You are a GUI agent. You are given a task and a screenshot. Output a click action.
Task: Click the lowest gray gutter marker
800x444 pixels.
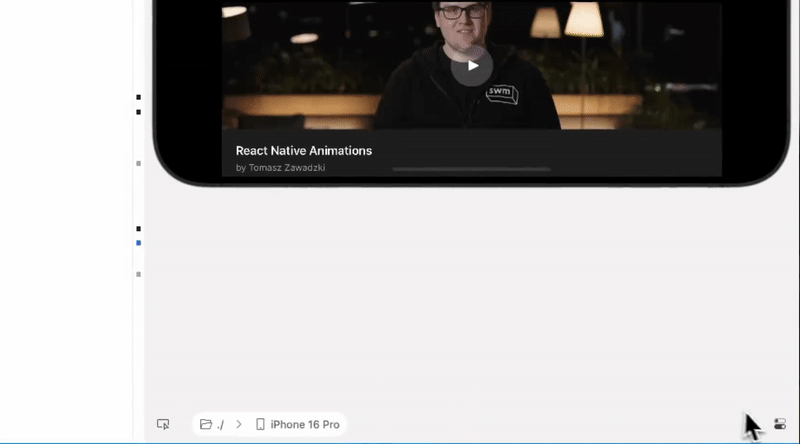coord(138,274)
